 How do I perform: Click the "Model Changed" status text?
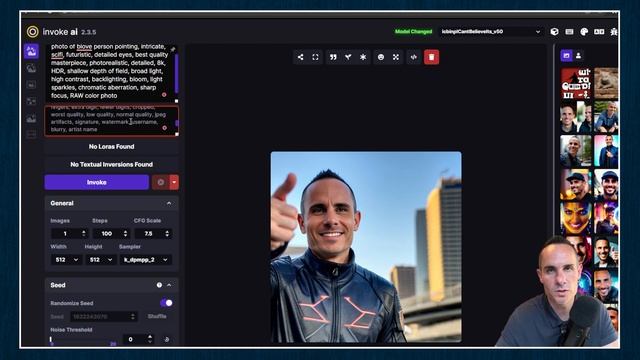[x=413, y=32]
